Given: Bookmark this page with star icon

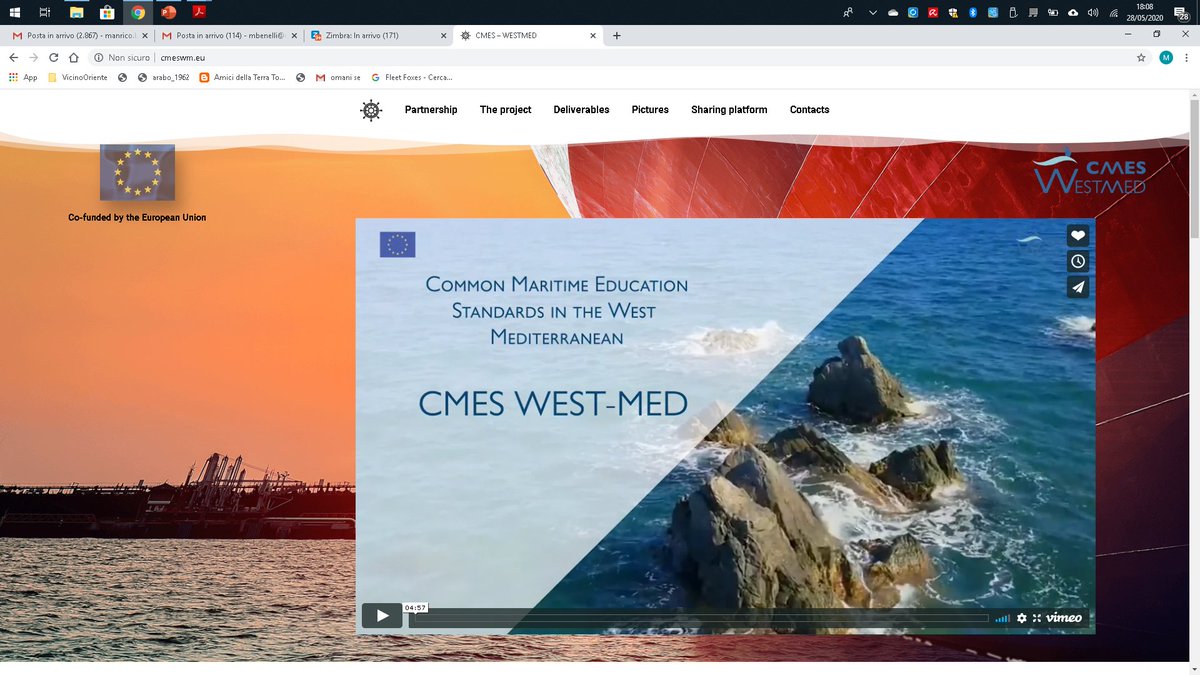Looking at the screenshot, I should (x=1141, y=58).
